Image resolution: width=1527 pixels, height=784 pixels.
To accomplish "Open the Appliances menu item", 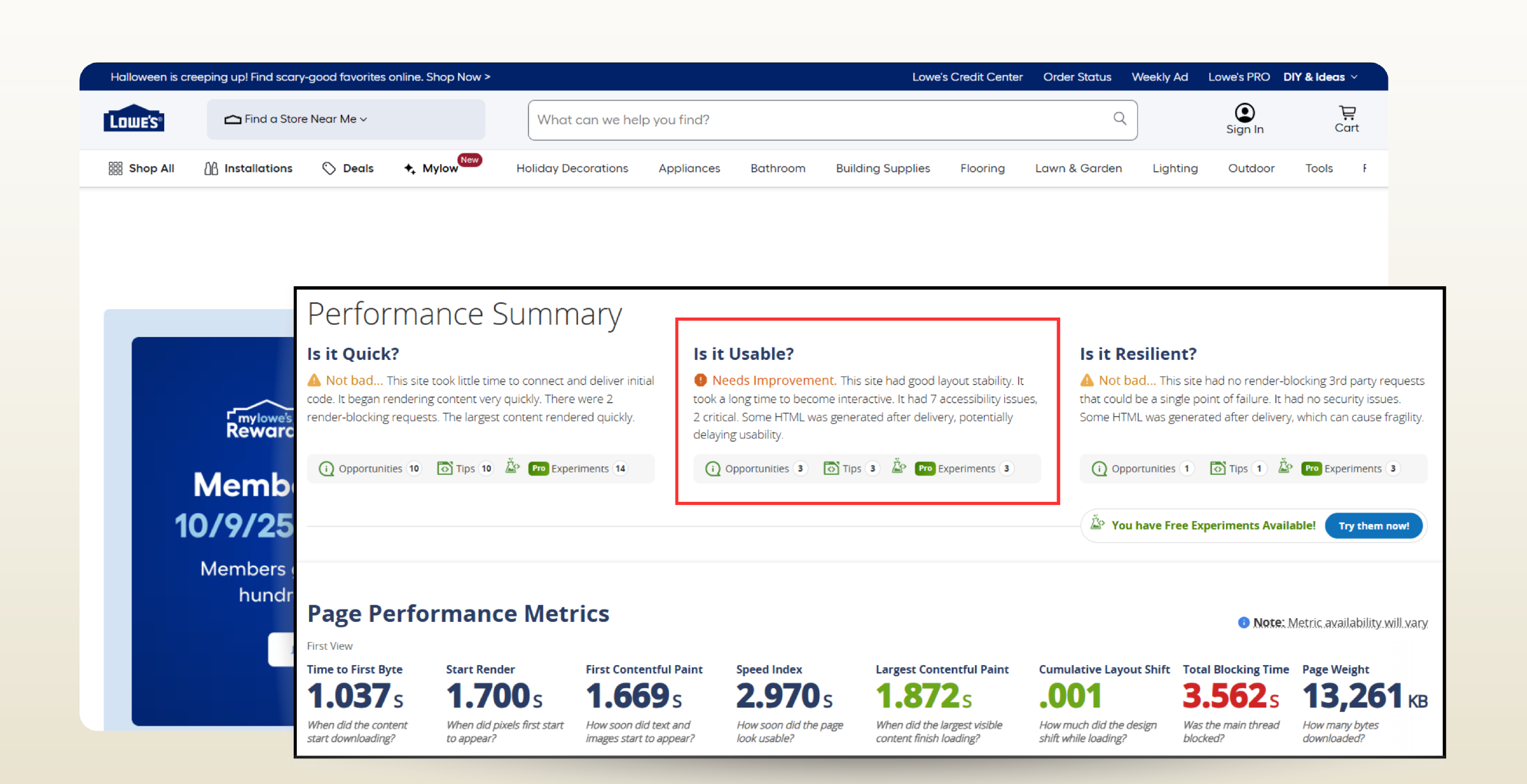I will pyautogui.click(x=689, y=168).
